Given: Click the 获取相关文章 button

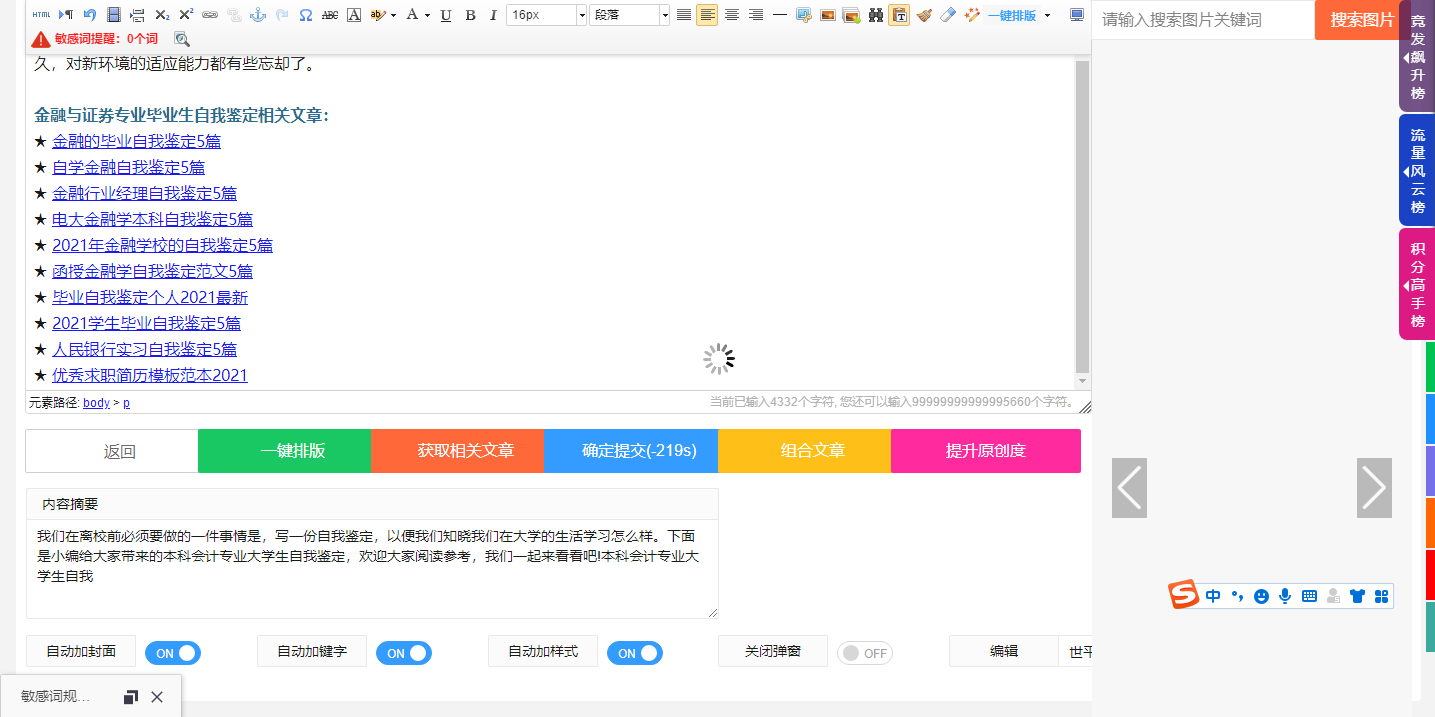Looking at the screenshot, I should tap(457, 451).
